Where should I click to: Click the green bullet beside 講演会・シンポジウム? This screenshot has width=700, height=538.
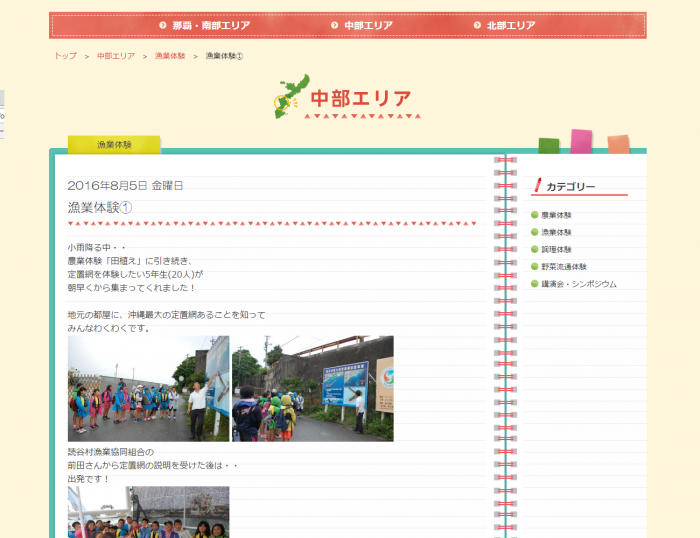[534, 284]
